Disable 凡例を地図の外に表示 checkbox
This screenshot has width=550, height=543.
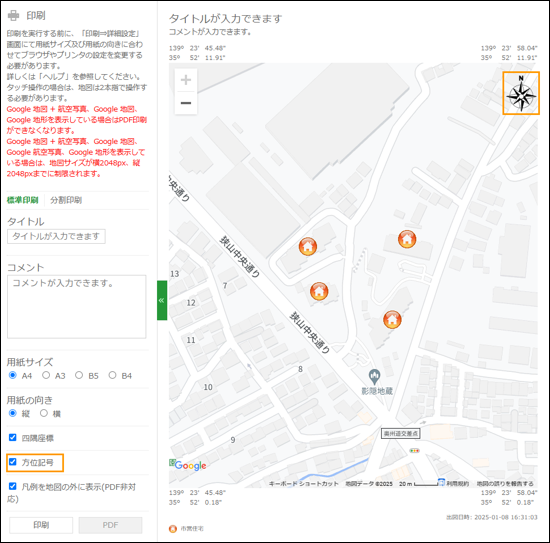pos(13,486)
